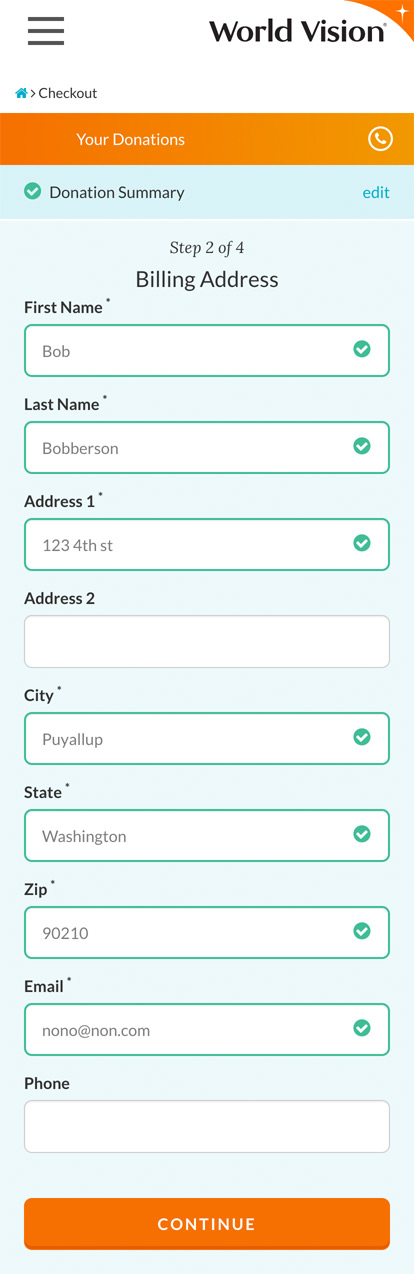Click the orange star icon in the corner
Screen dimensions: 414x1274
pos(402,12)
